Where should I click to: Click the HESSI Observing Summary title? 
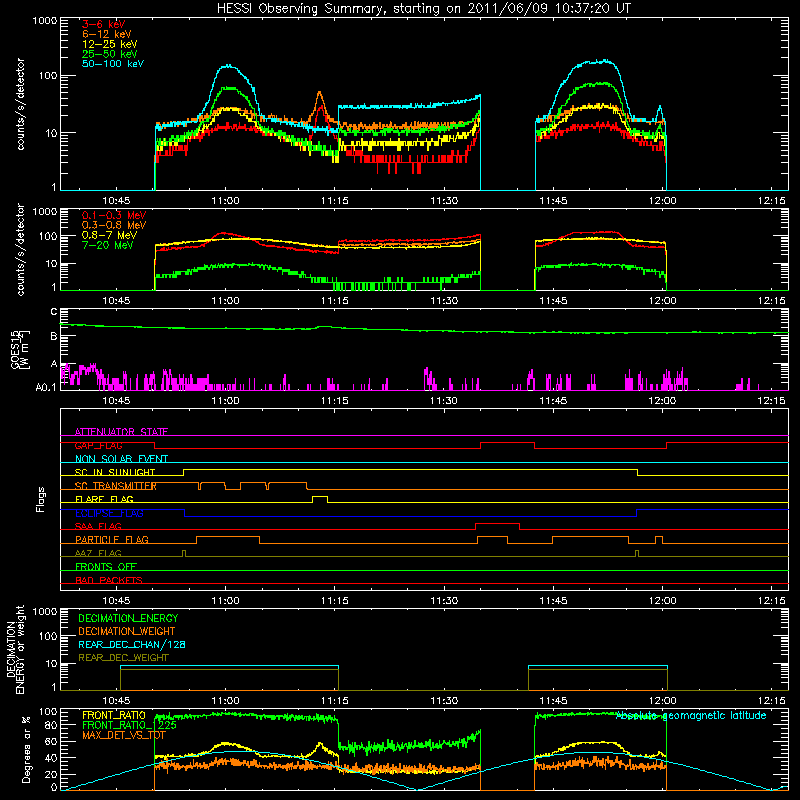pyautogui.click(x=423, y=9)
